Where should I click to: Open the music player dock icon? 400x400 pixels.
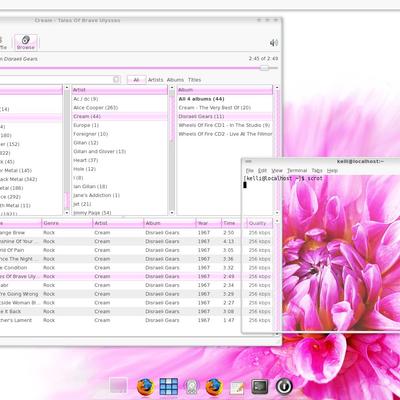pyautogui.click(x=192, y=387)
